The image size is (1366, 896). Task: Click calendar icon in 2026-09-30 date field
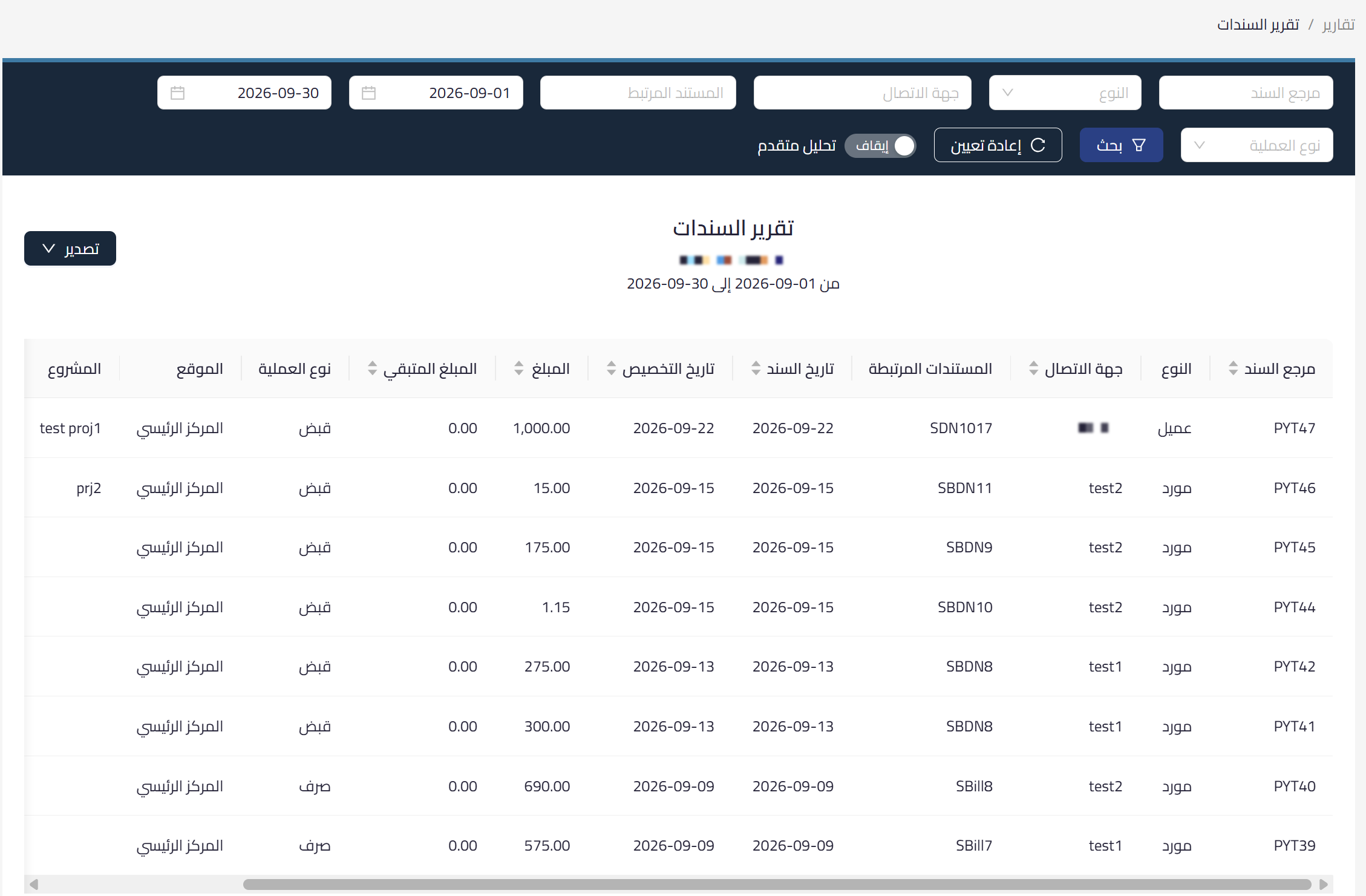coord(177,93)
